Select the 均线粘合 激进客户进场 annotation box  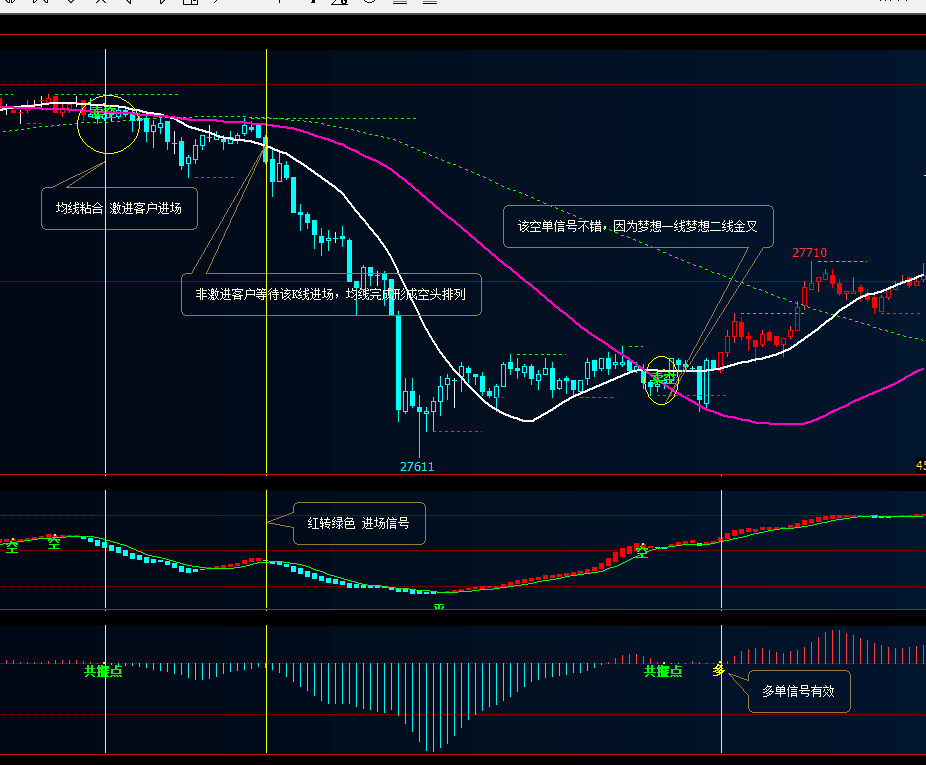pyautogui.click(x=119, y=208)
